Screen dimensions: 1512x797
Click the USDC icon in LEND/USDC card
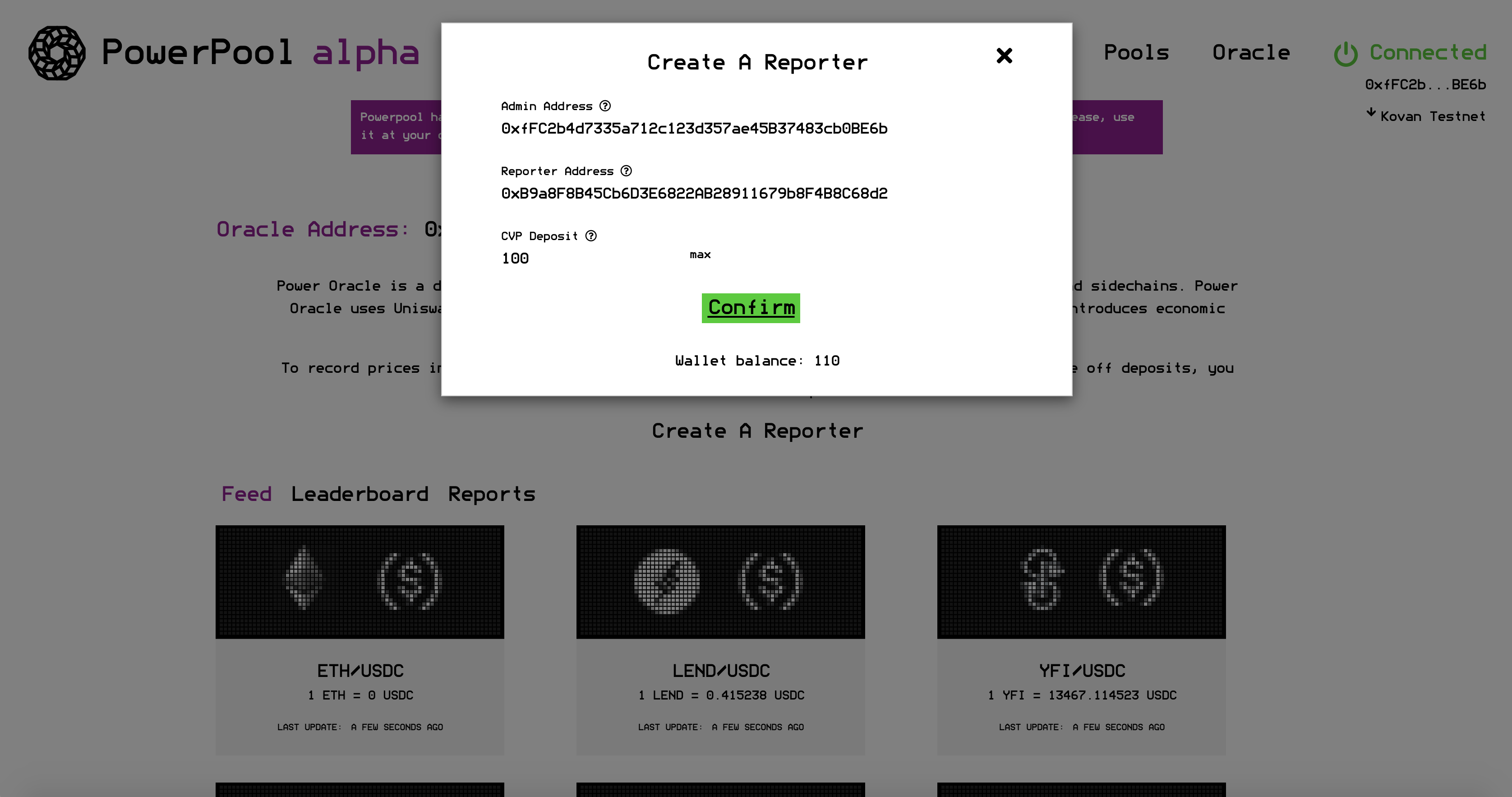pos(771,581)
